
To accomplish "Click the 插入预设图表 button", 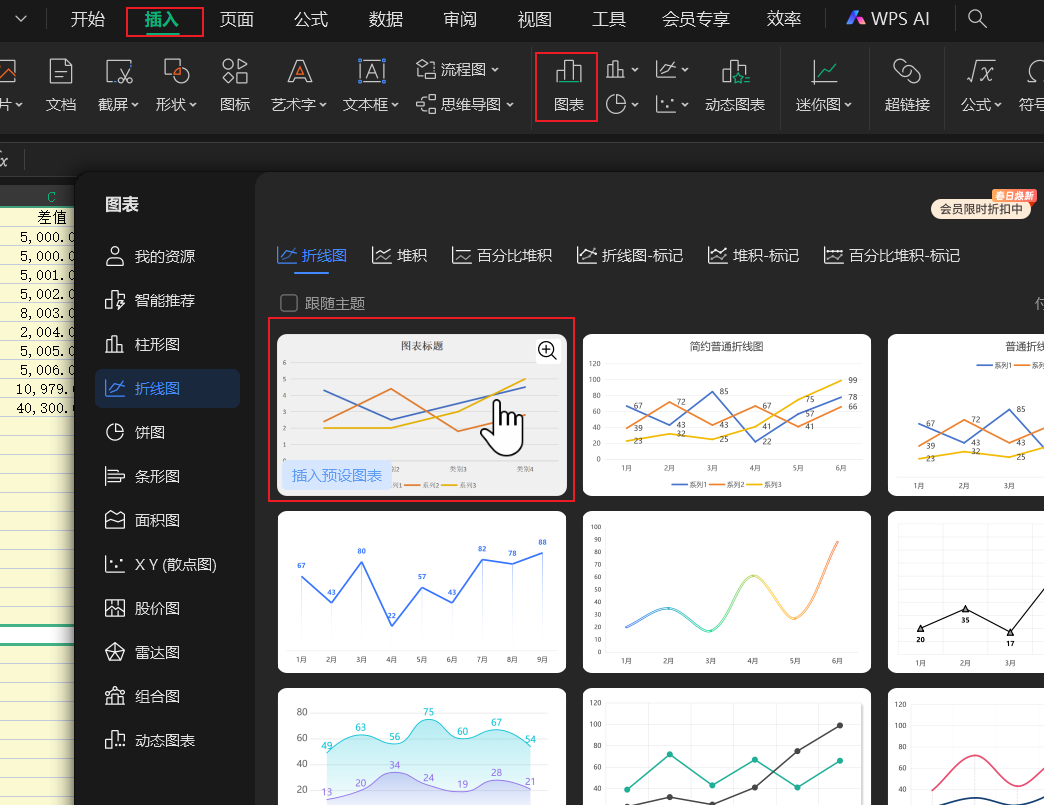I will coord(337,475).
